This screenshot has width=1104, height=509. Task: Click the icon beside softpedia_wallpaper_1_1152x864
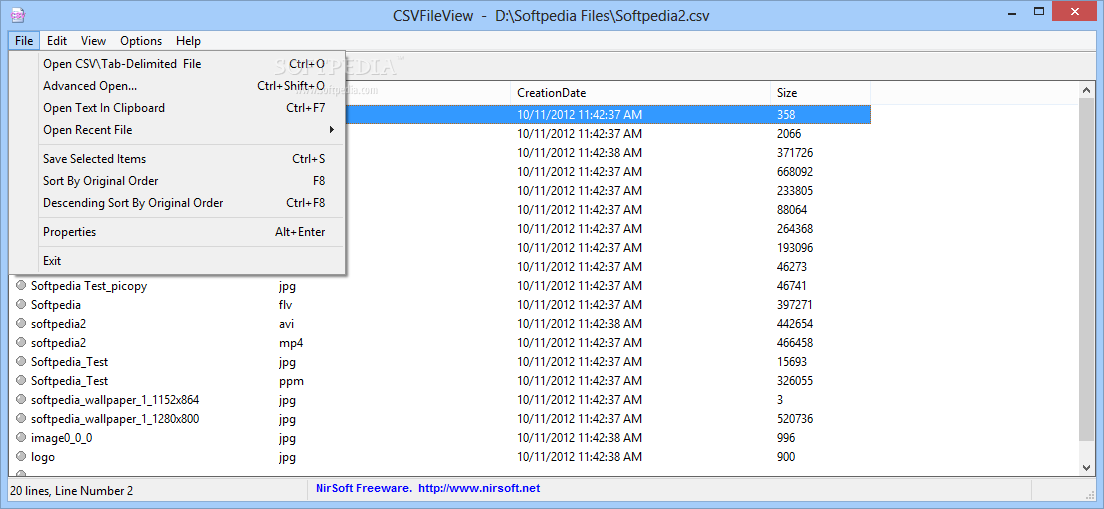pyautogui.click(x=21, y=400)
